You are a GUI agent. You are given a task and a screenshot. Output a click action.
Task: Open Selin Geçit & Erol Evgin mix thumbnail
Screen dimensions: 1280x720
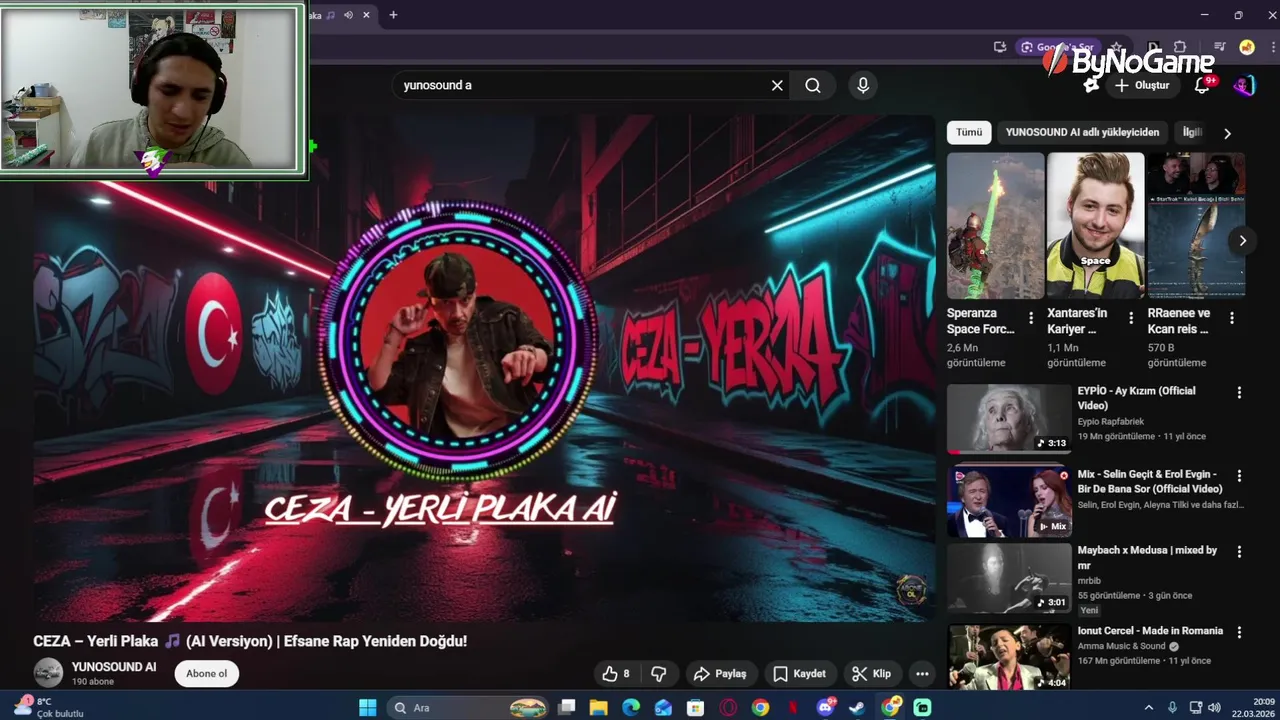(x=1009, y=502)
